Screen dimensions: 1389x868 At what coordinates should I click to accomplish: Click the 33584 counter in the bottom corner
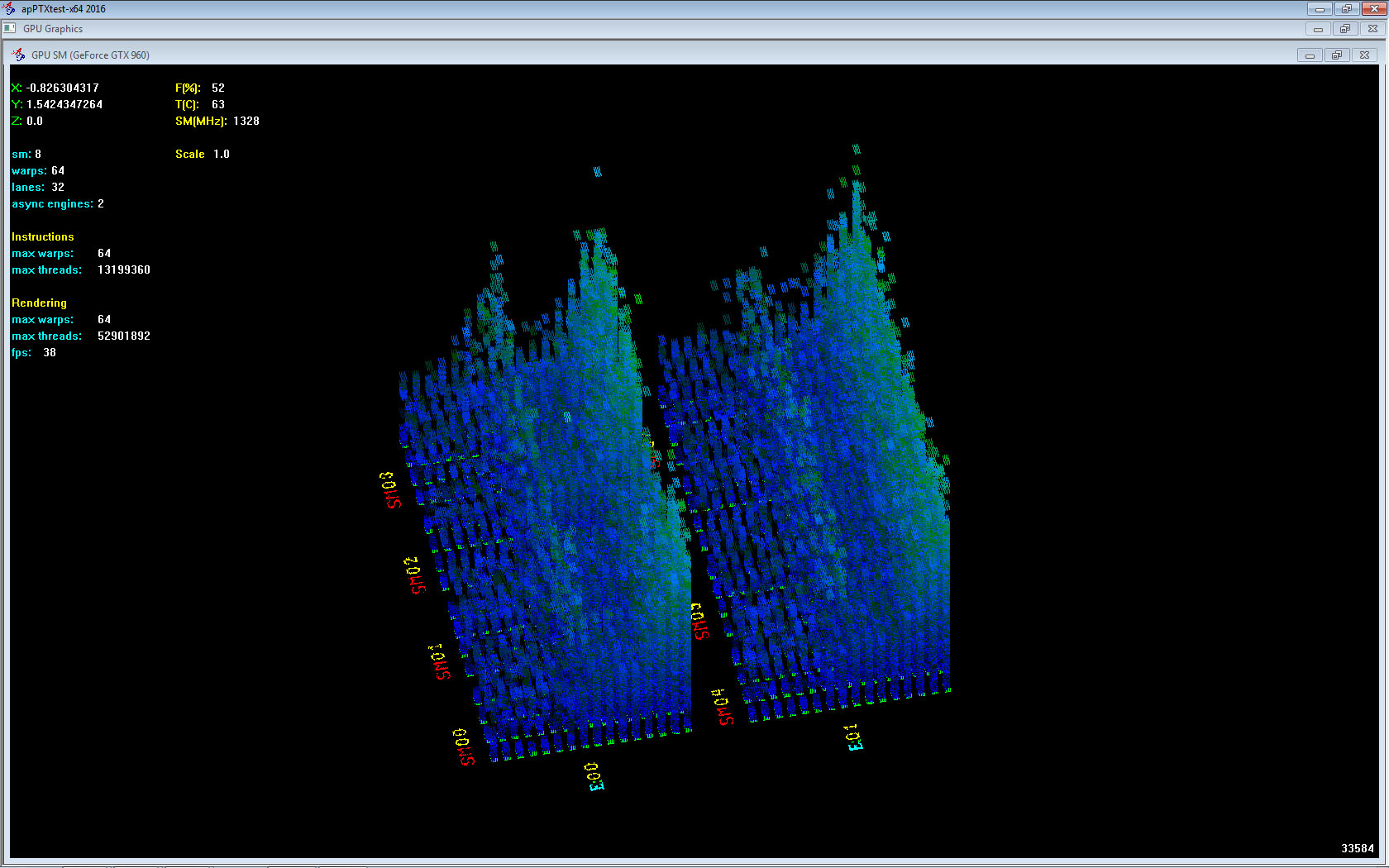1357,848
